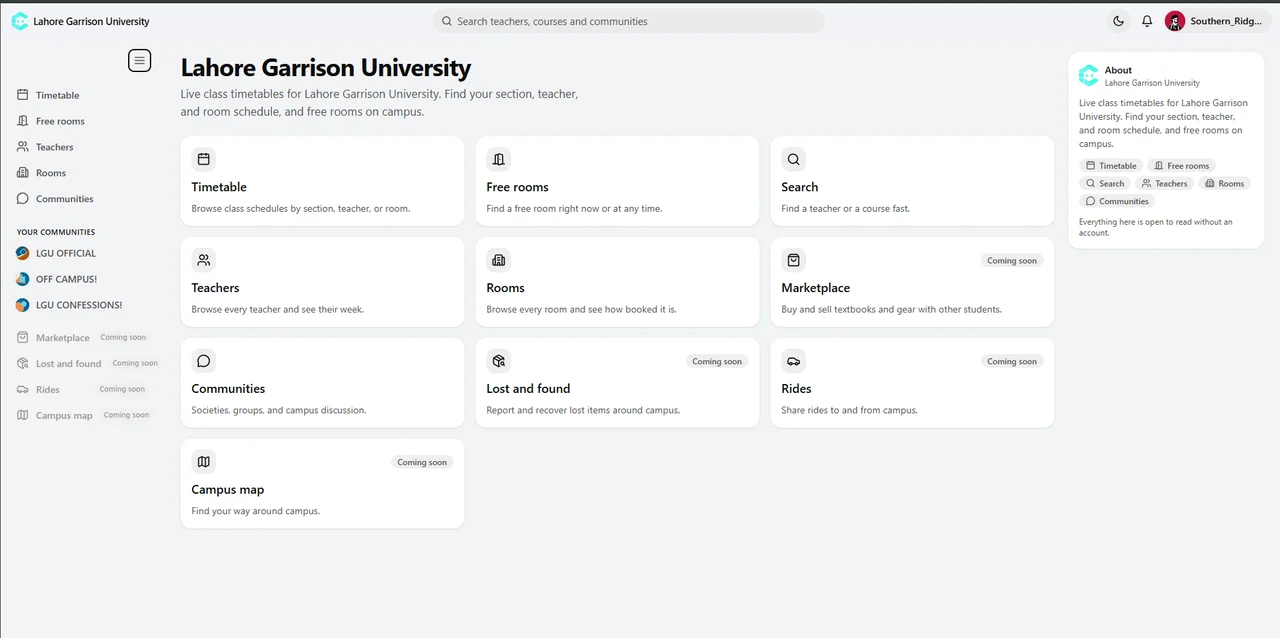Click the map icon on Campus map card
This screenshot has width=1280, height=638.
204,462
